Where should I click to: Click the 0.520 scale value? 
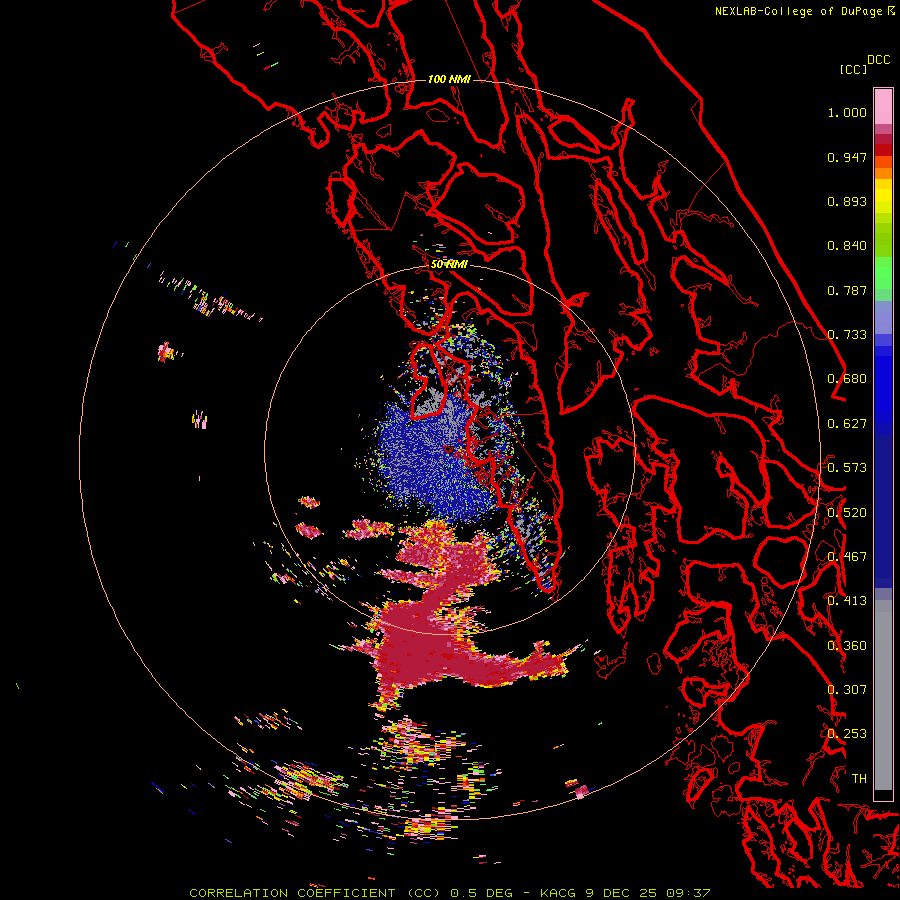847,513
